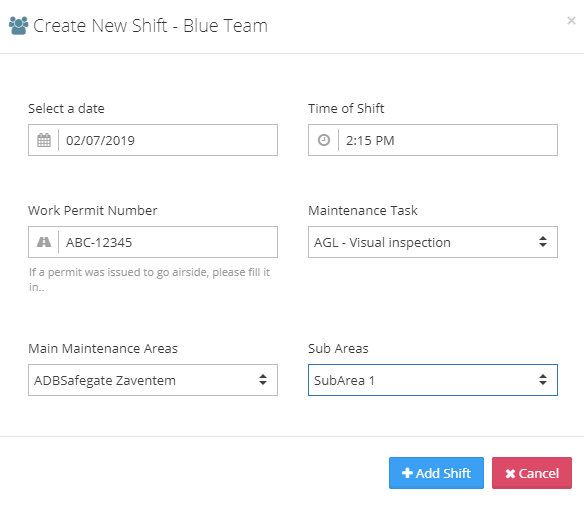The width and height of the screenshot is (584, 505).
Task: Click the Select a date label
Action: [x=66, y=108]
